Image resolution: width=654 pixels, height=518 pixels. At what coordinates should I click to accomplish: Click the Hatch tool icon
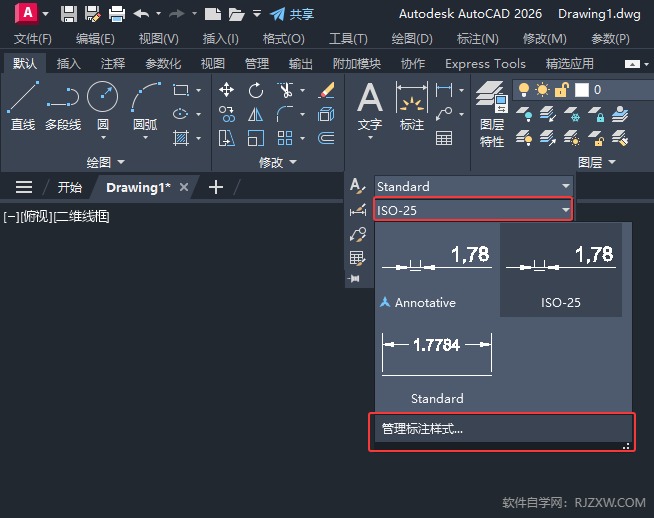pyautogui.click(x=181, y=138)
